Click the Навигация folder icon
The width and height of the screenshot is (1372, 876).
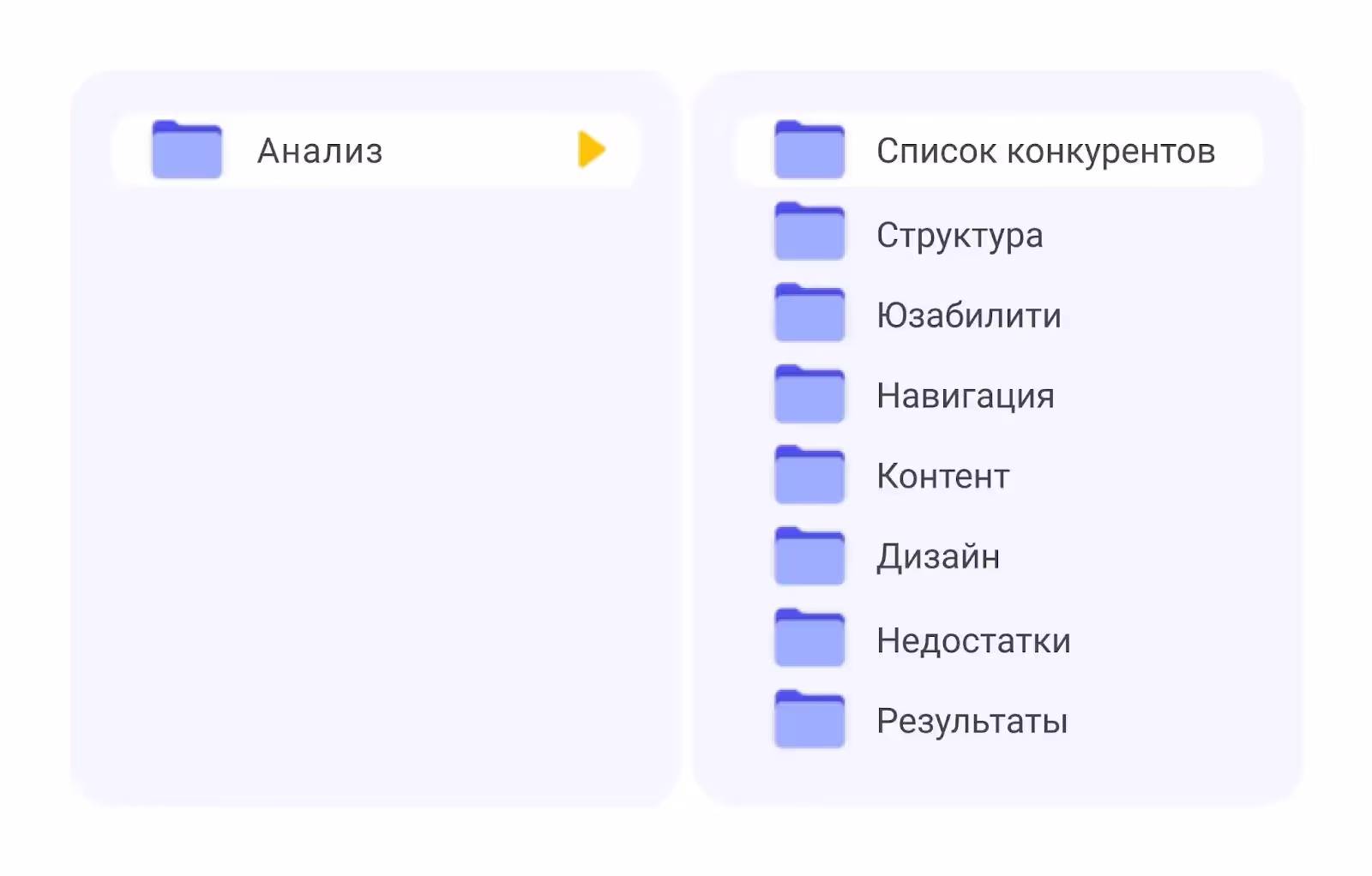tap(809, 394)
